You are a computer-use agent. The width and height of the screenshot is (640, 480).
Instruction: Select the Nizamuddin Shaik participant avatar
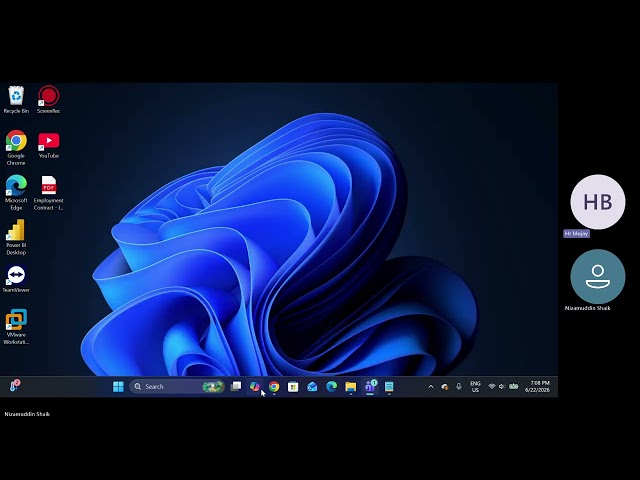click(x=598, y=277)
